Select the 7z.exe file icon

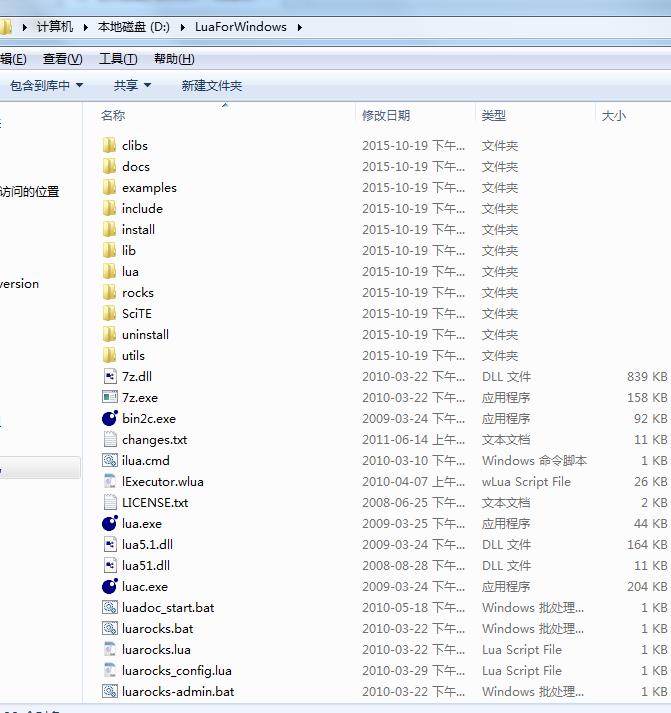(x=110, y=397)
